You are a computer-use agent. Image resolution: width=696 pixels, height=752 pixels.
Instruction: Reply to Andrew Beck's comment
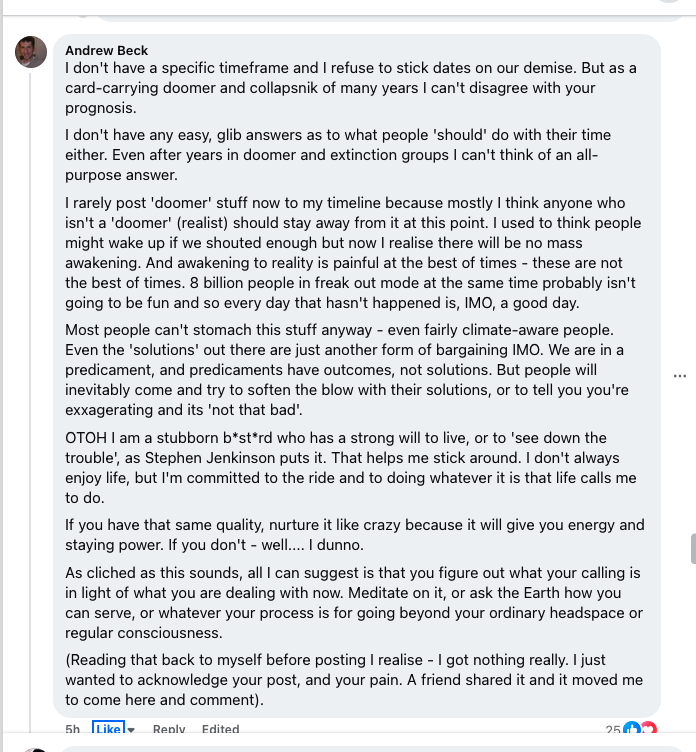click(x=169, y=730)
